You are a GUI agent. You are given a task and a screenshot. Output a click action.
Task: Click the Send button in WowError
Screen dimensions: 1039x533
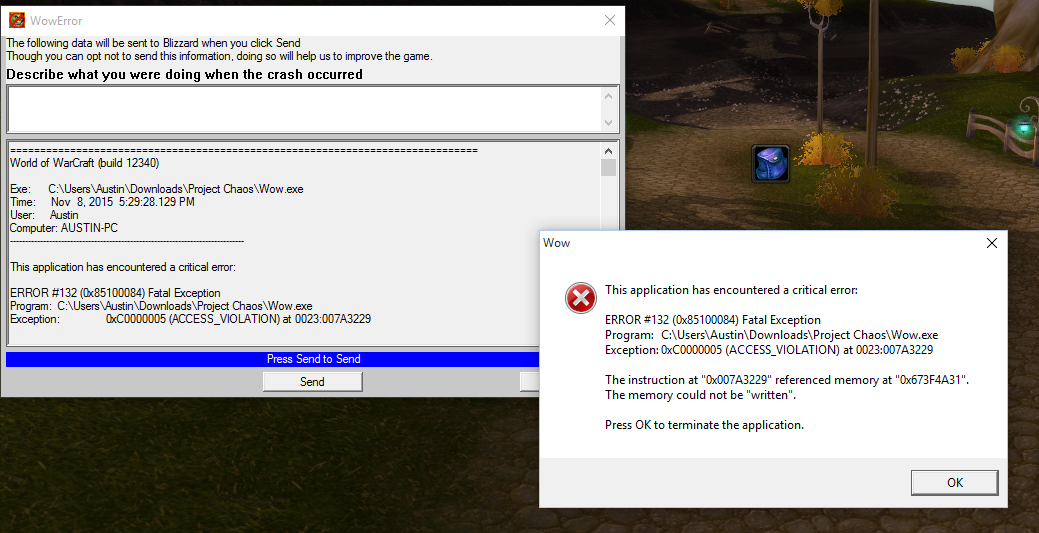click(312, 382)
